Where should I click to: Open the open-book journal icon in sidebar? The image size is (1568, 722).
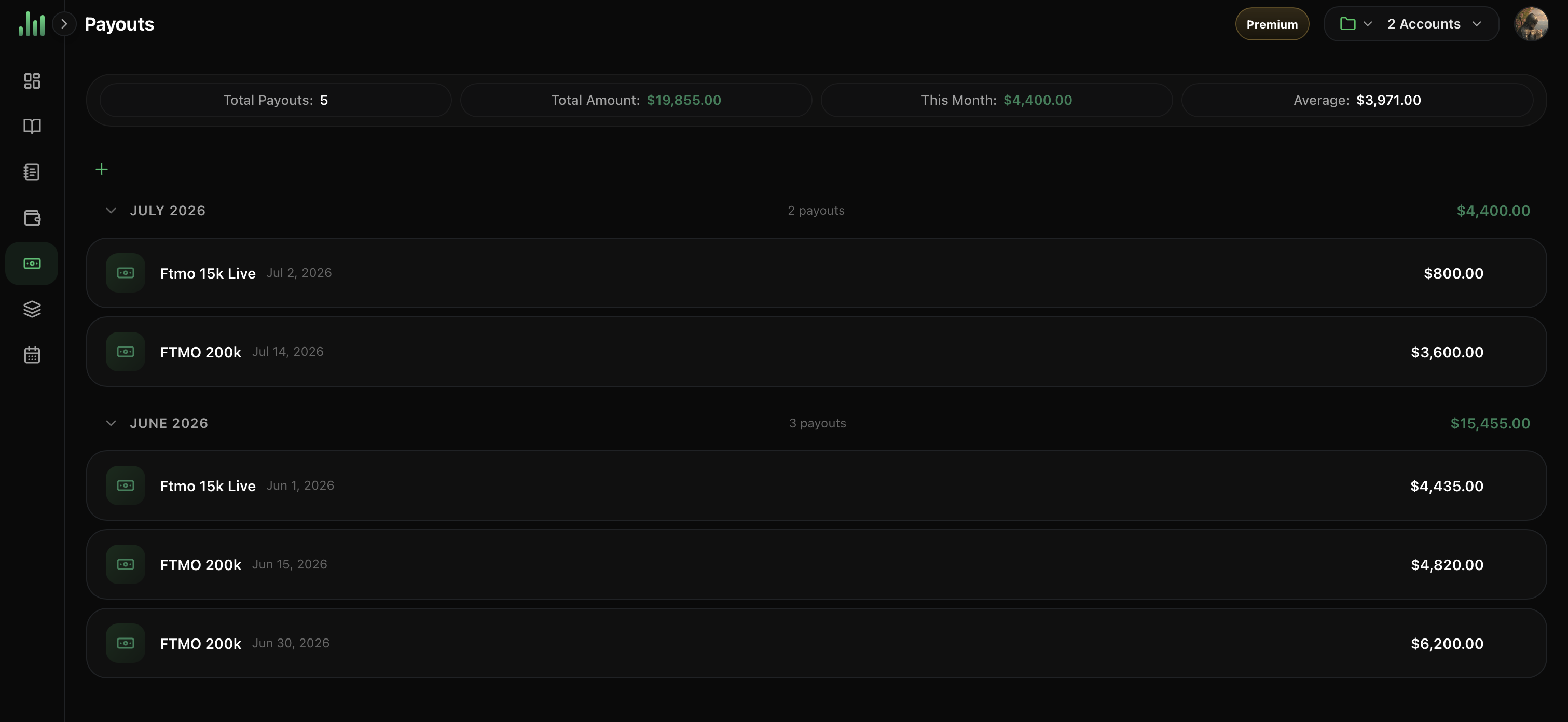pos(32,126)
